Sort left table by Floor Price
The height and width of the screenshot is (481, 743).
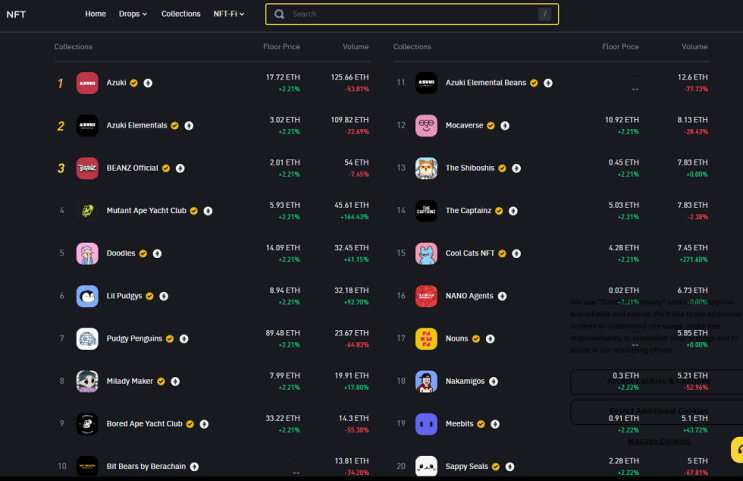(281, 46)
